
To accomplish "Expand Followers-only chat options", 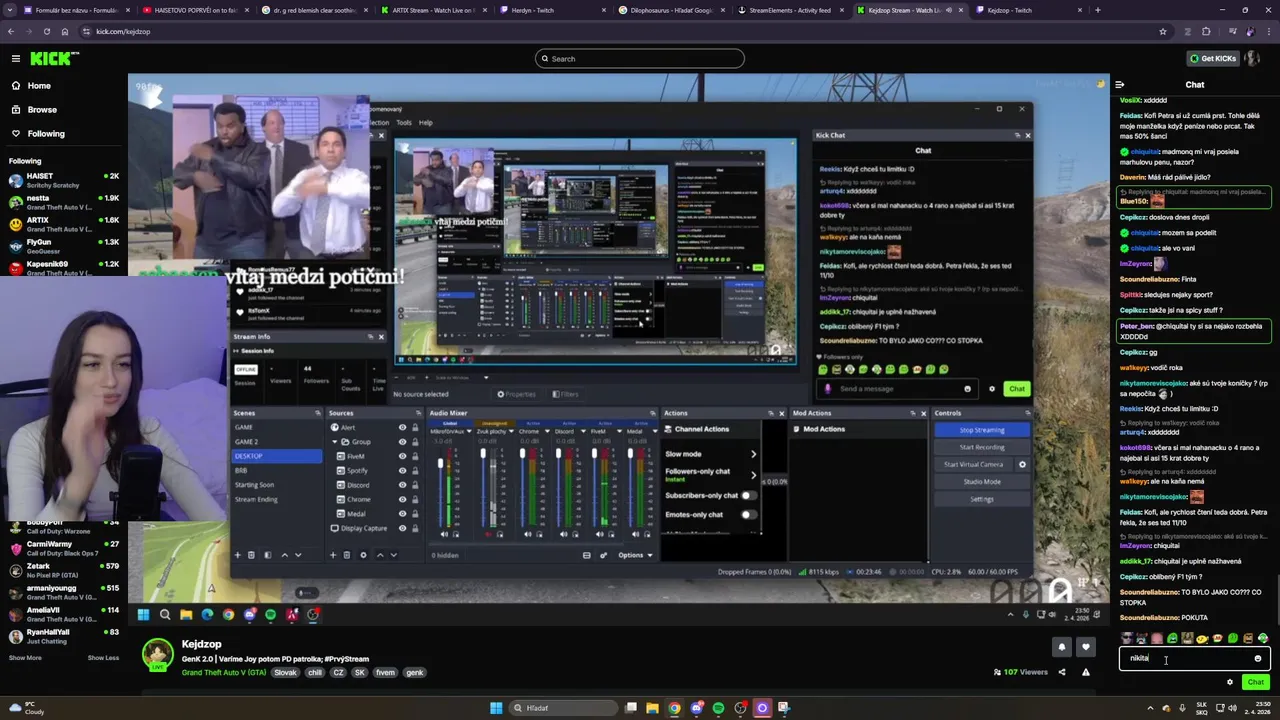I will point(753,474).
